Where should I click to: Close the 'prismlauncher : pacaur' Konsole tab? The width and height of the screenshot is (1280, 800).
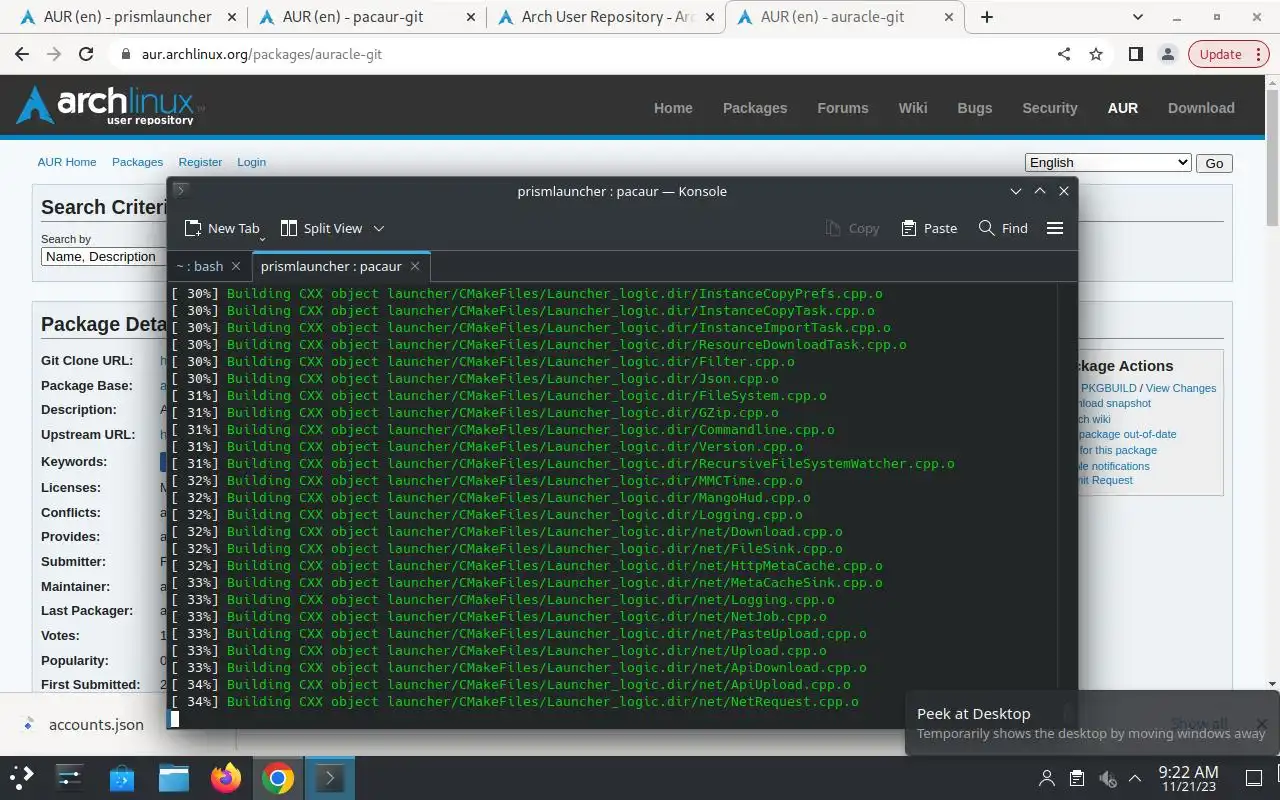[x=415, y=266]
